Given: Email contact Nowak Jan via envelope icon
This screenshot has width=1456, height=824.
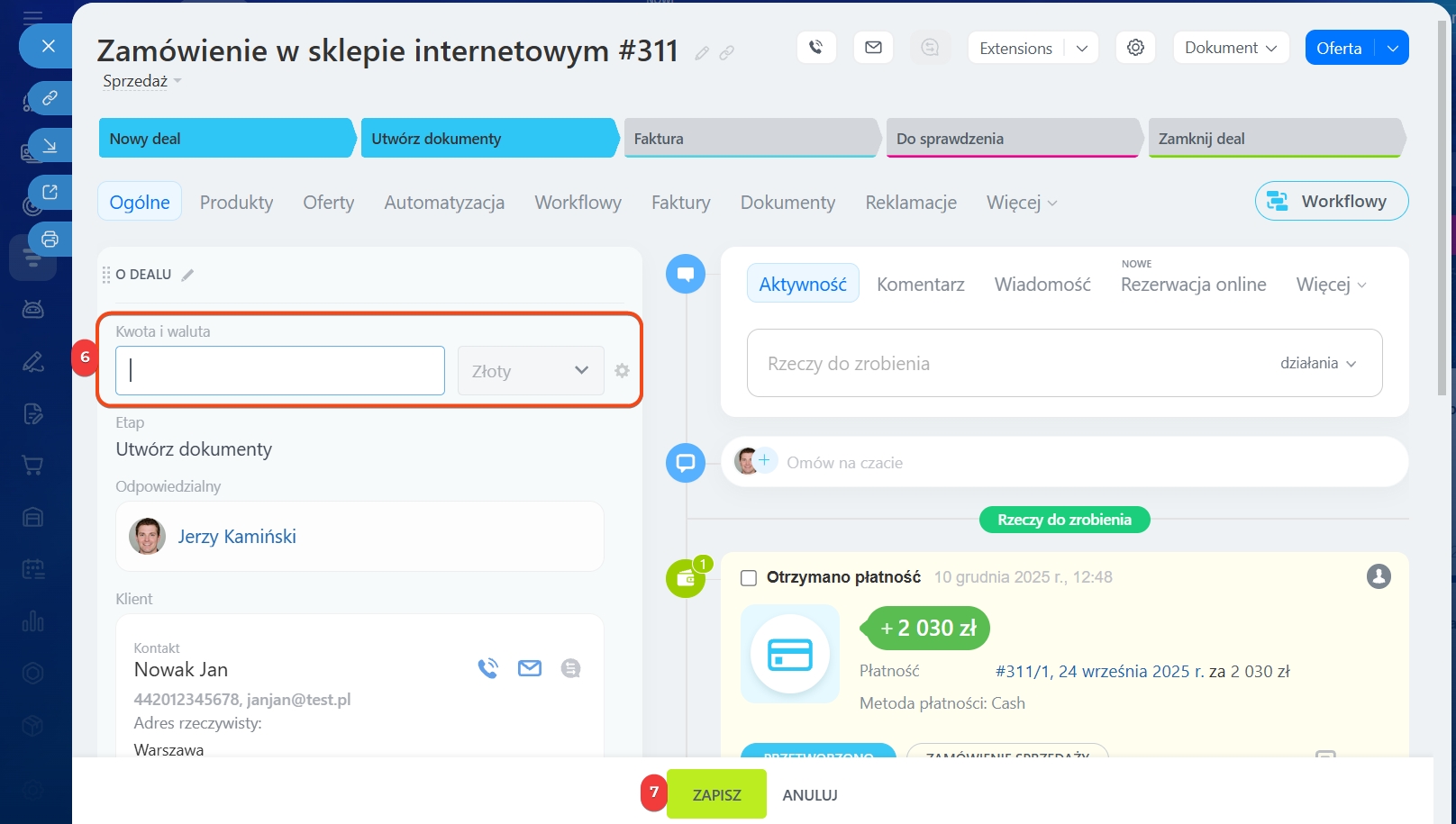Looking at the screenshot, I should click(x=530, y=668).
